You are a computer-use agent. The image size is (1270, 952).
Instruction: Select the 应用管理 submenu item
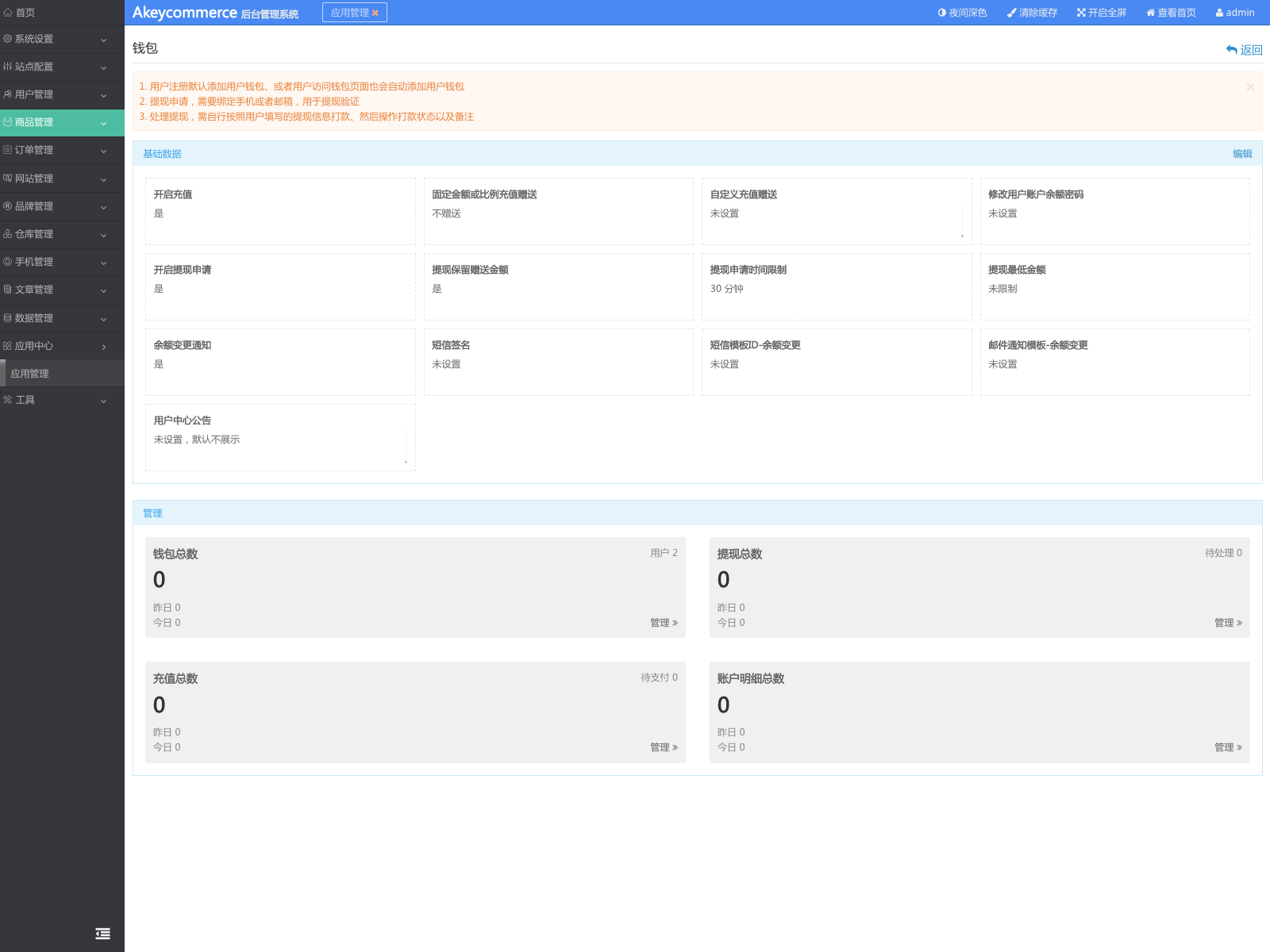pyautogui.click(x=62, y=374)
